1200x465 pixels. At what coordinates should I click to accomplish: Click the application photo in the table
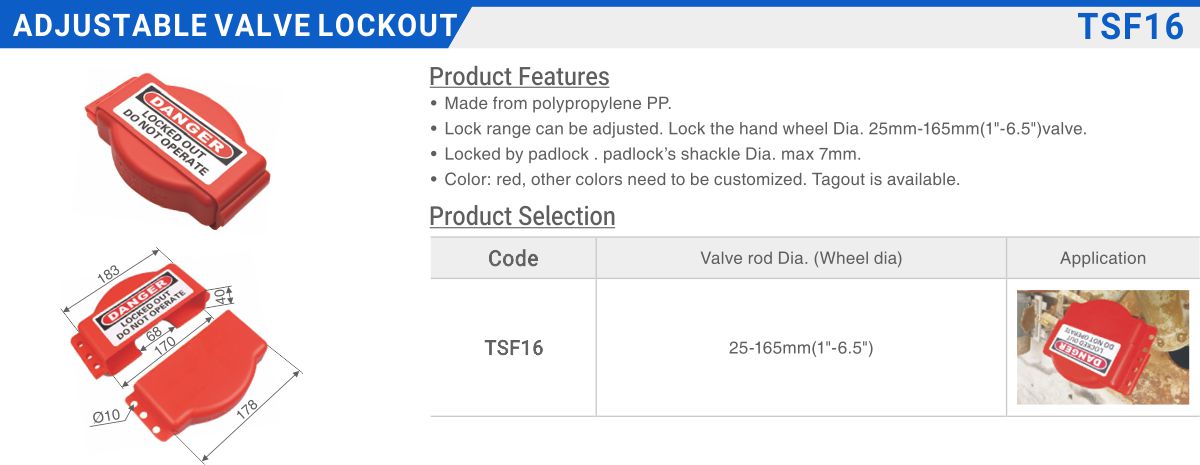click(1103, 347)
